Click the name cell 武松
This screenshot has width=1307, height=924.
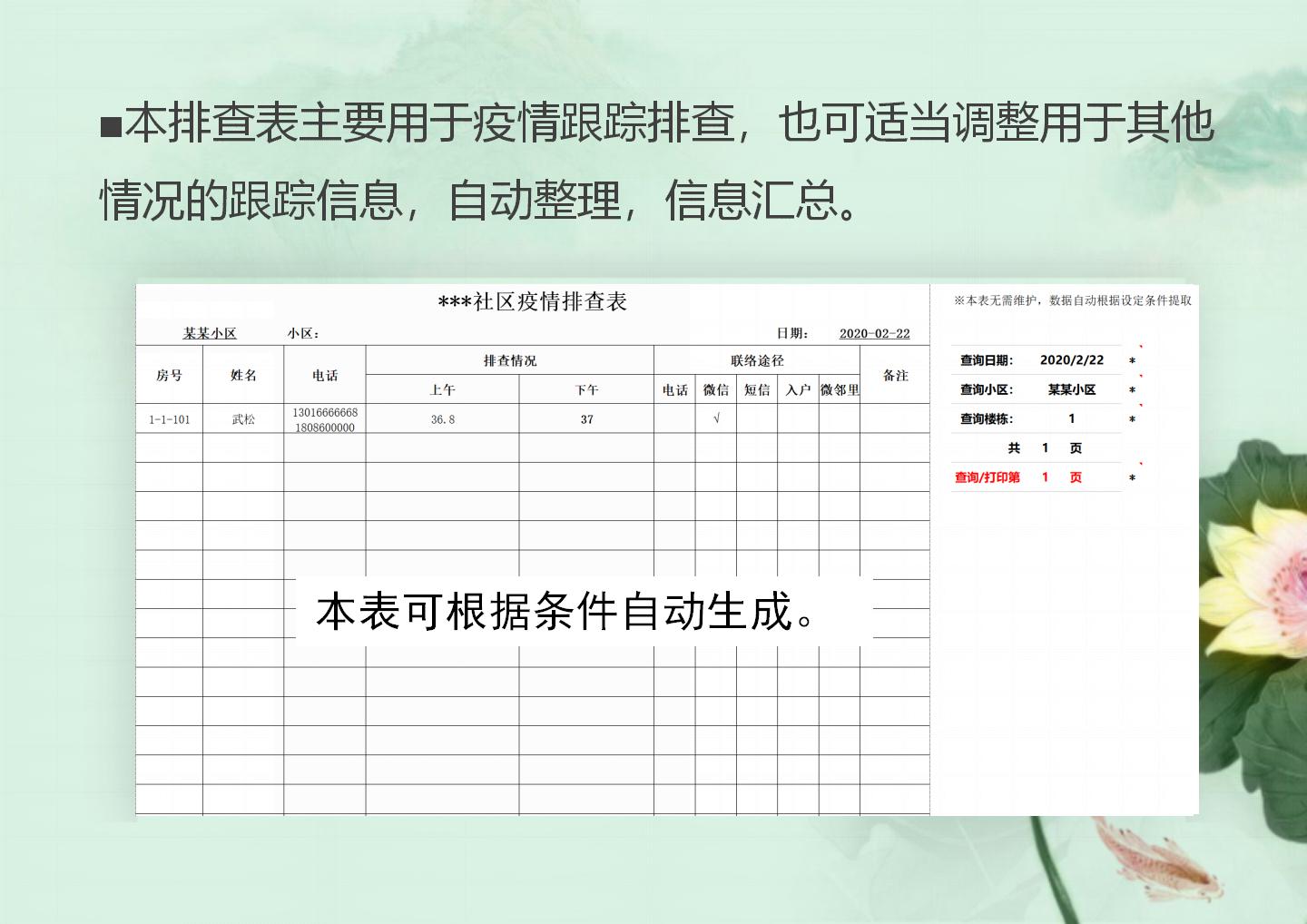tap(243, 419)
